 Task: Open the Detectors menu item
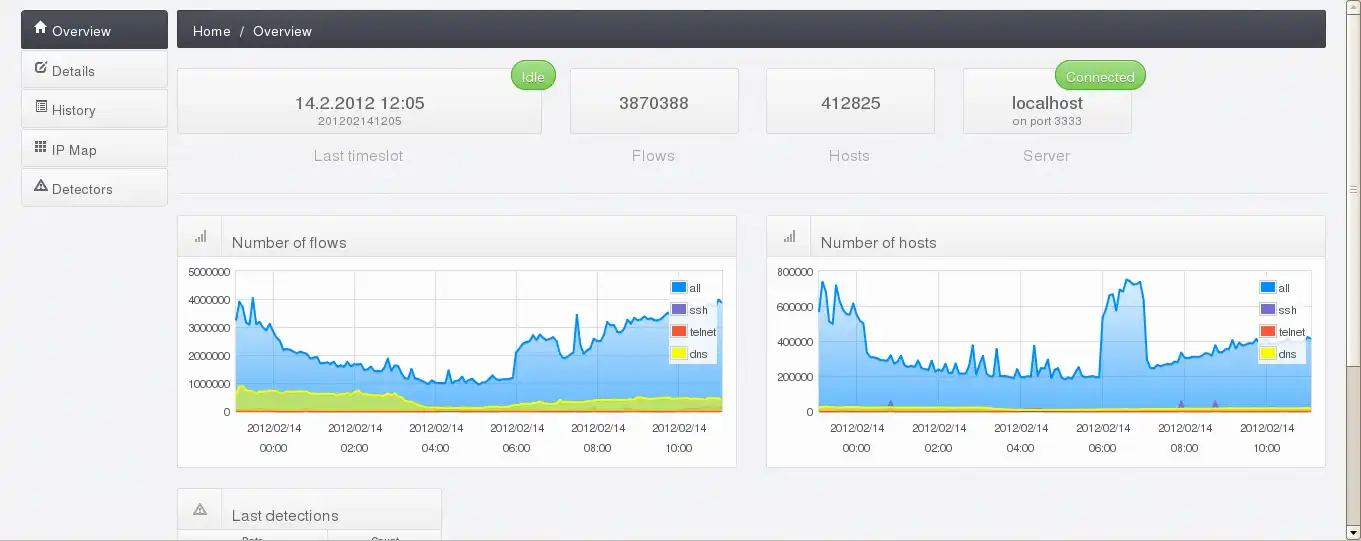pos(94,188)
